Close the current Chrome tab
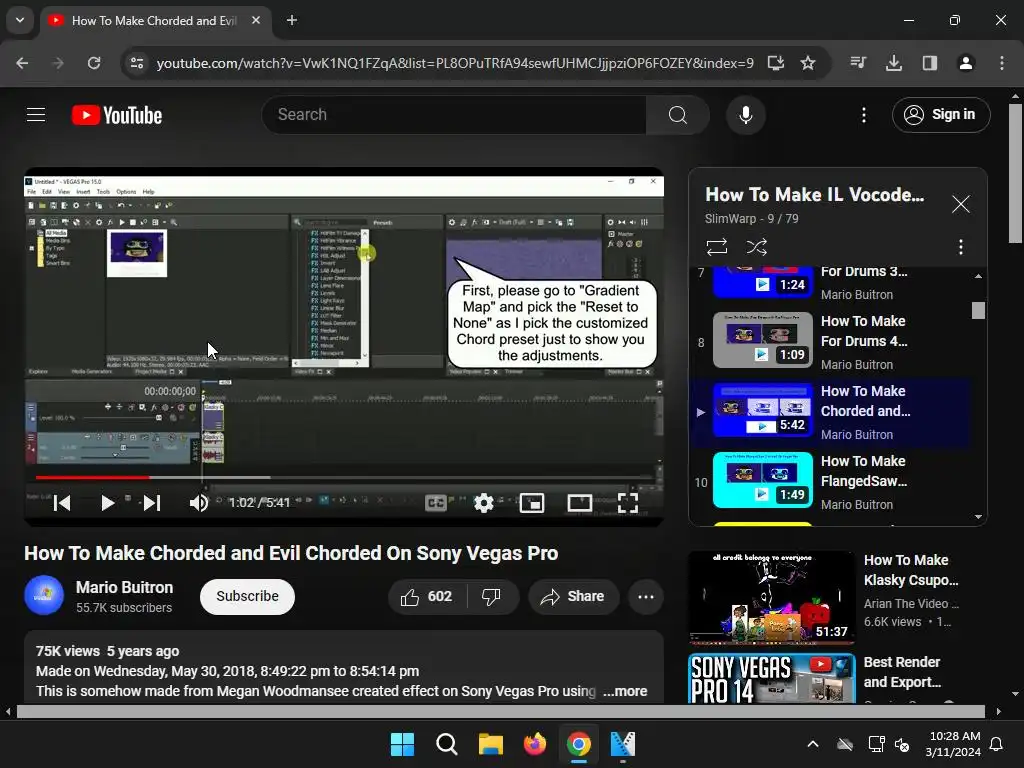The width and height of the screenshot is (1024, 768). [256, 20]
